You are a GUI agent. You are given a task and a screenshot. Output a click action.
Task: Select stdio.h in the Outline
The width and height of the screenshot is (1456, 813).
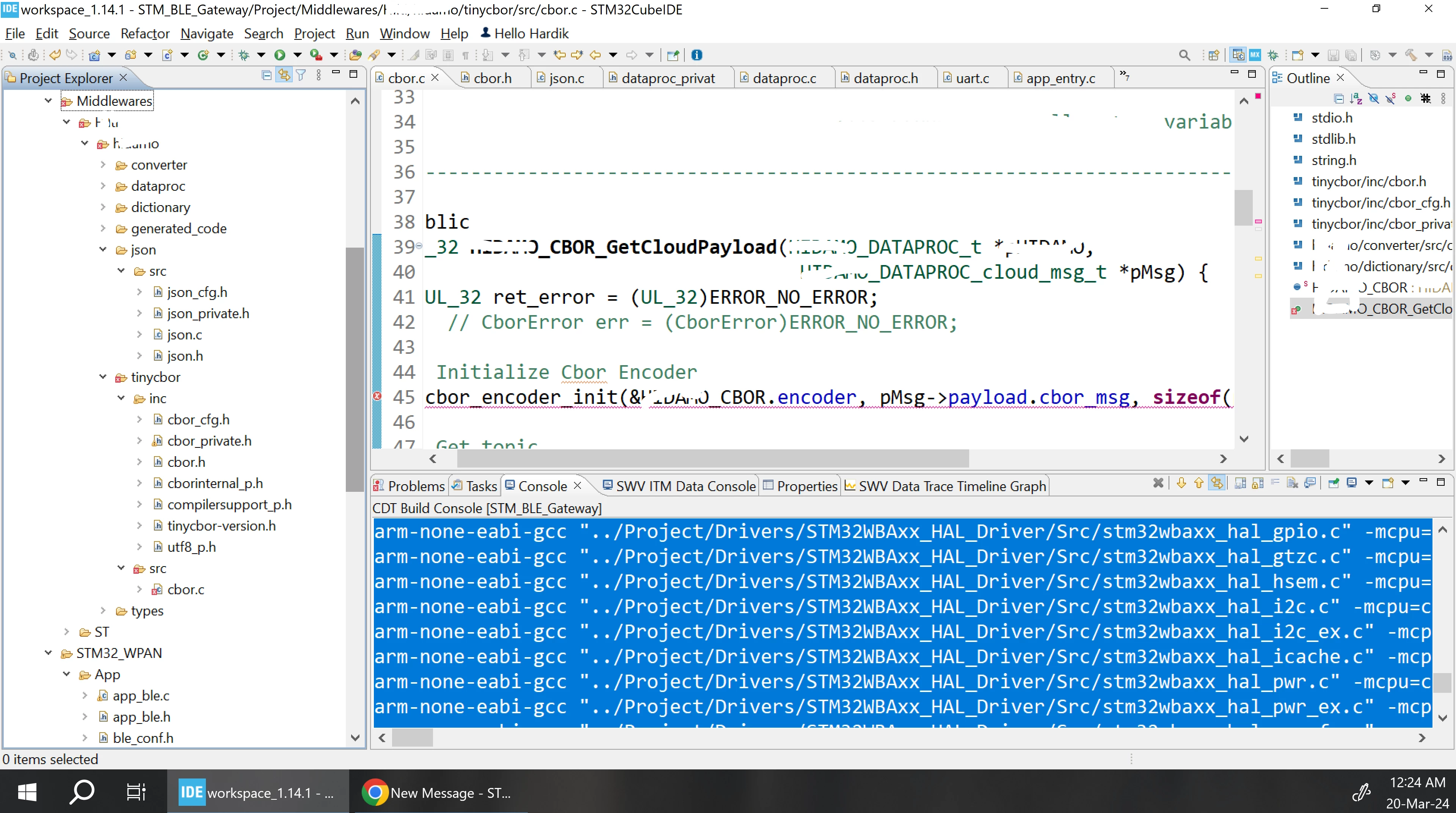(x=1332, y=118)
